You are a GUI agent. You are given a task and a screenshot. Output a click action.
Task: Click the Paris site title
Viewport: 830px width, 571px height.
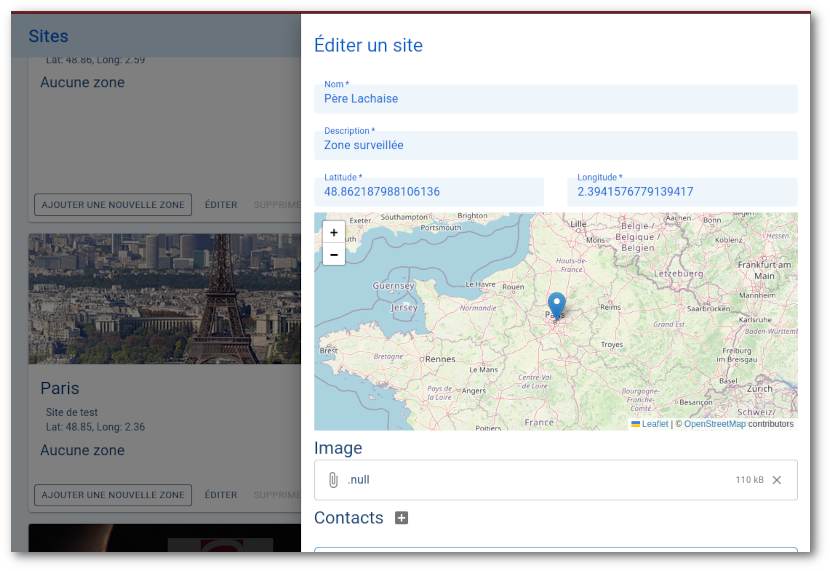click(60, 388)
